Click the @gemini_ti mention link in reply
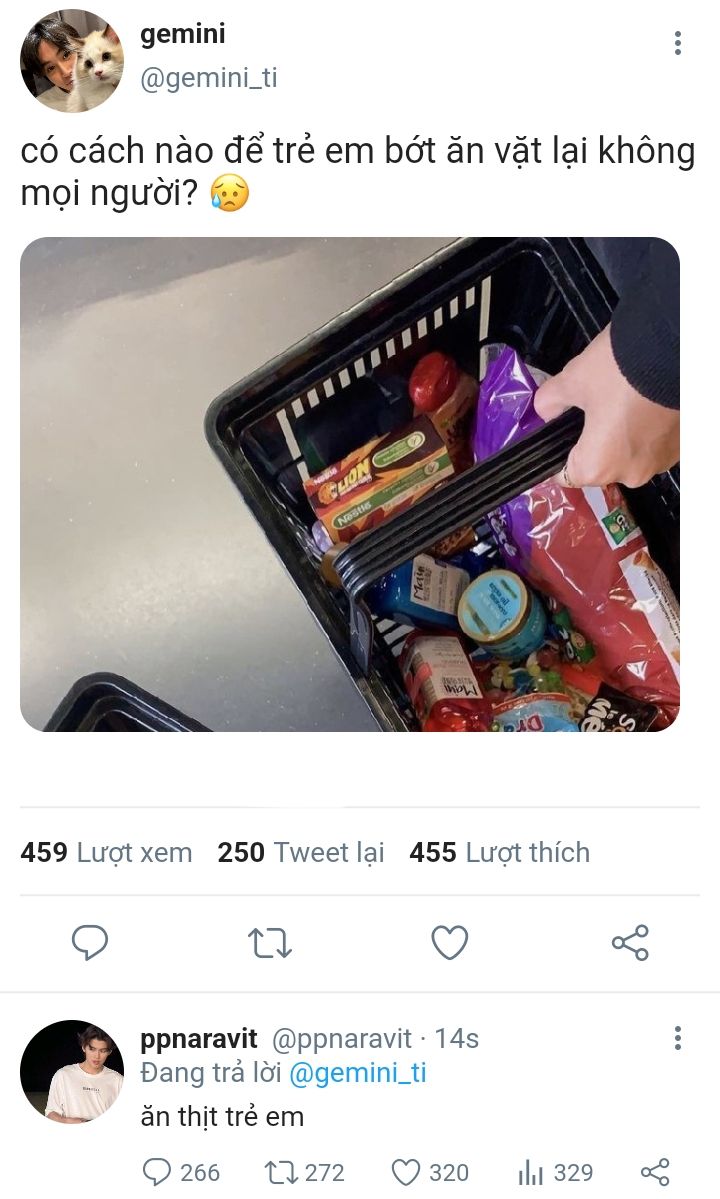The width and height of the screenshot is (720, 1199). click(x=358, y=1073)
